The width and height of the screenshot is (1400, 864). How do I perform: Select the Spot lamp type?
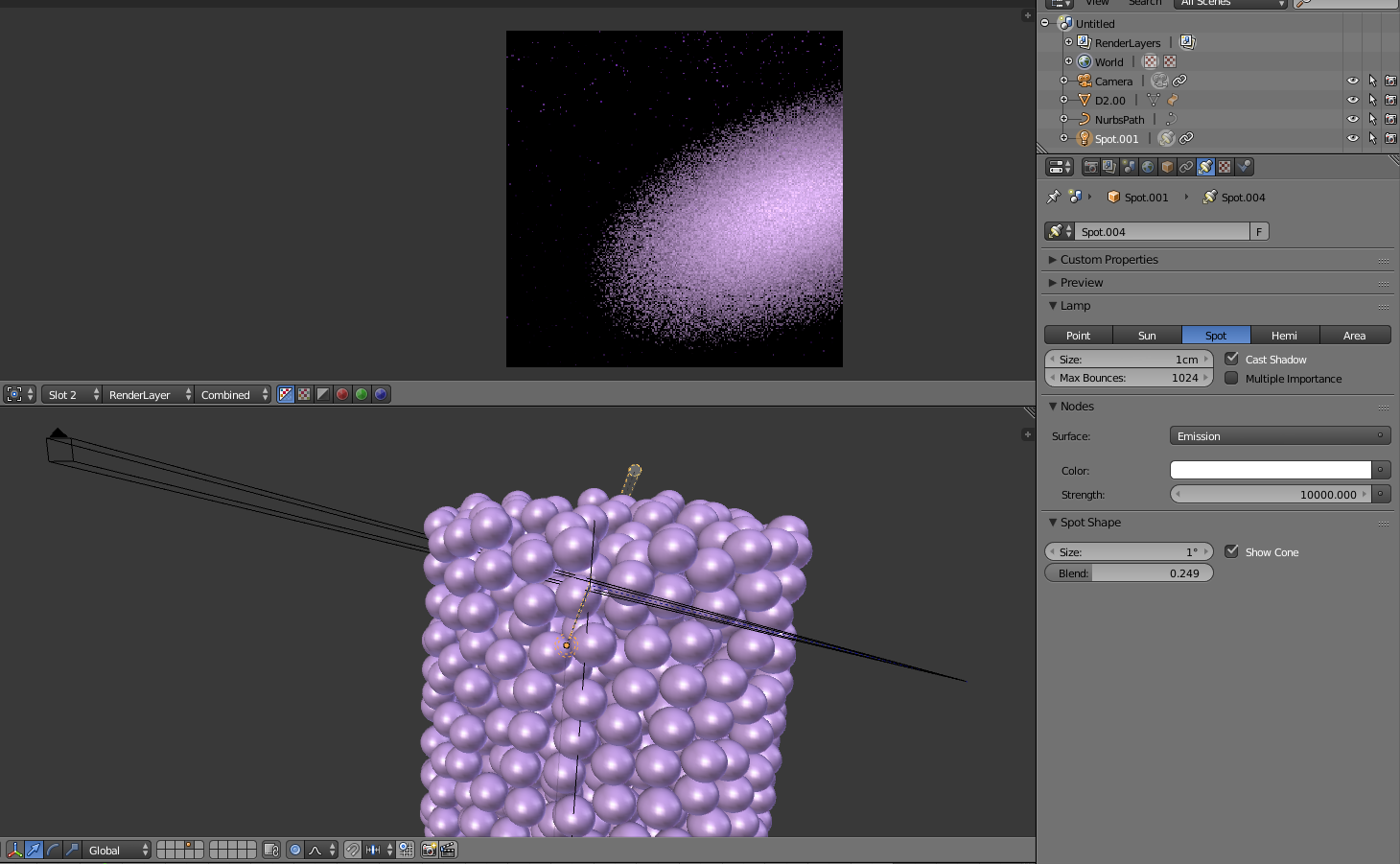coord(1216,336)
